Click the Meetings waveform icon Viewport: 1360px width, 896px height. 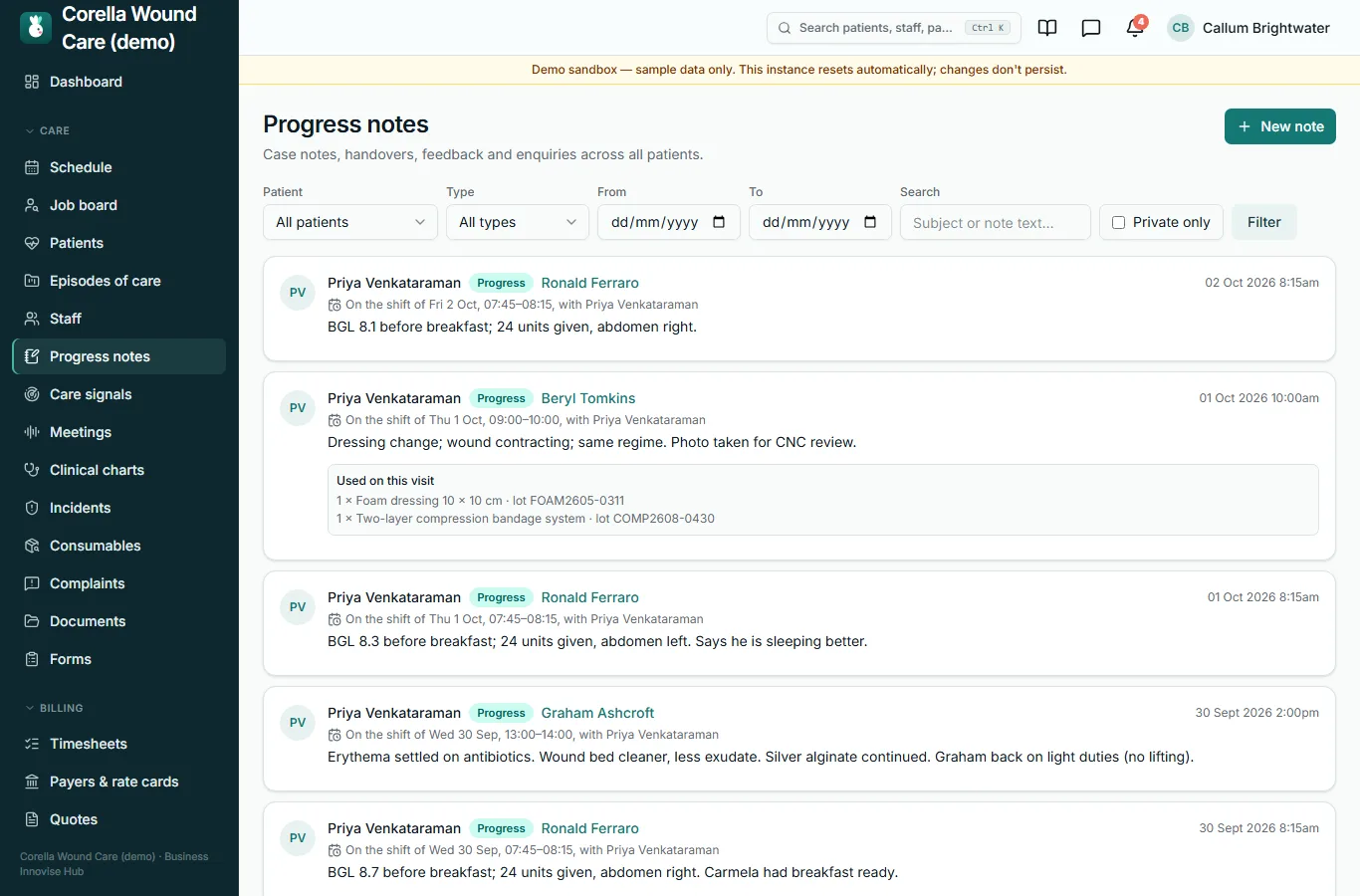coord(32,432)
